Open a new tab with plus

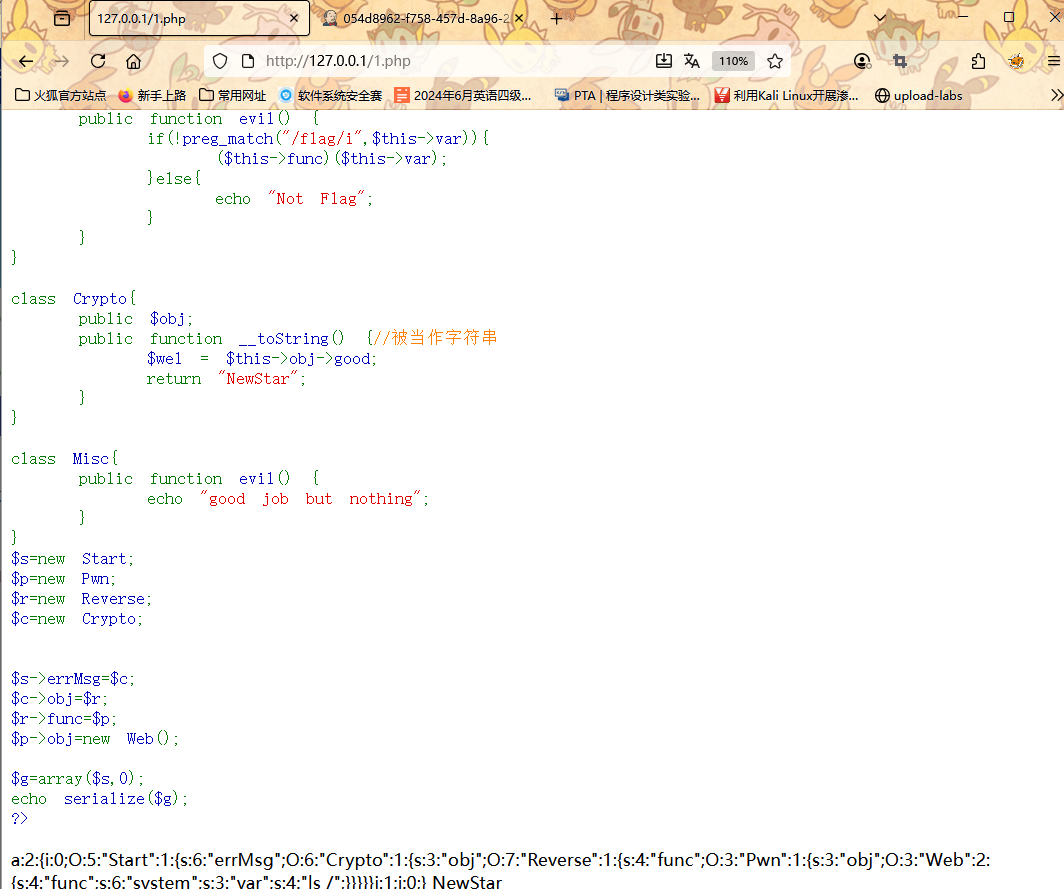[x=557, y=18]
